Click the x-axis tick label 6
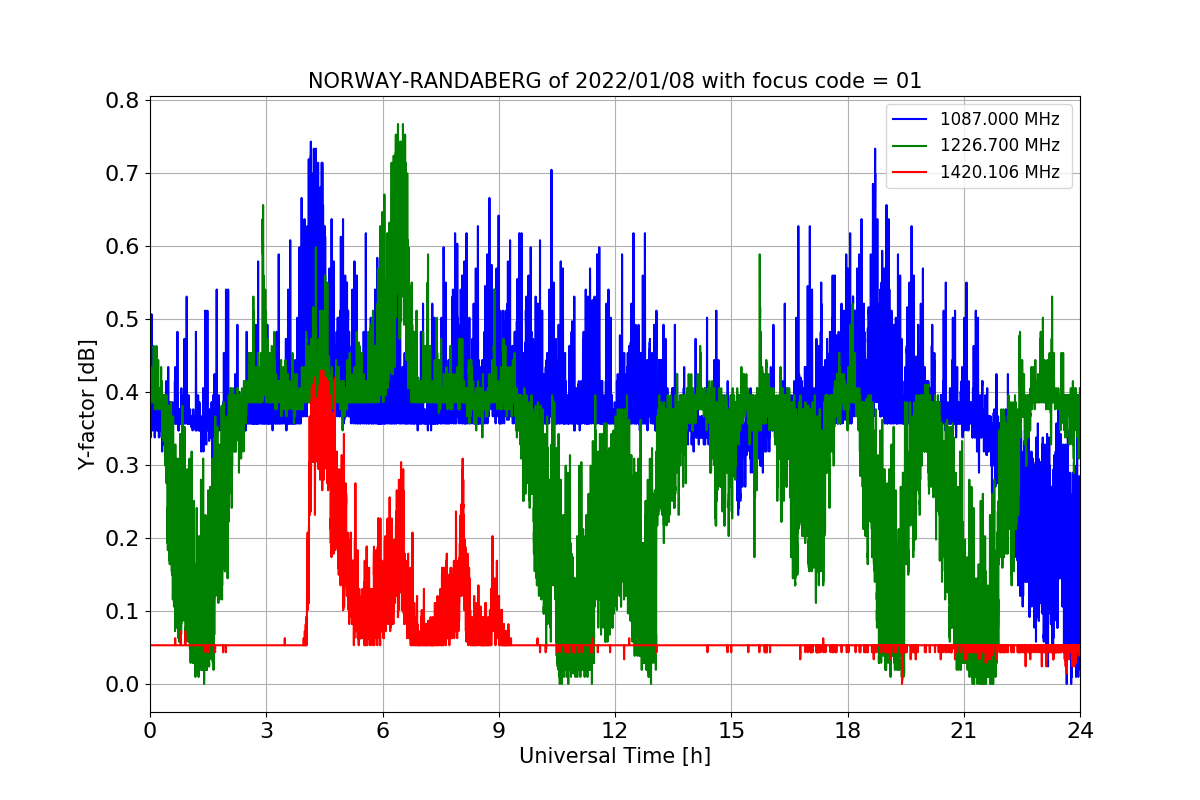This screenshot has width=1200, height=800. point(383,730)
